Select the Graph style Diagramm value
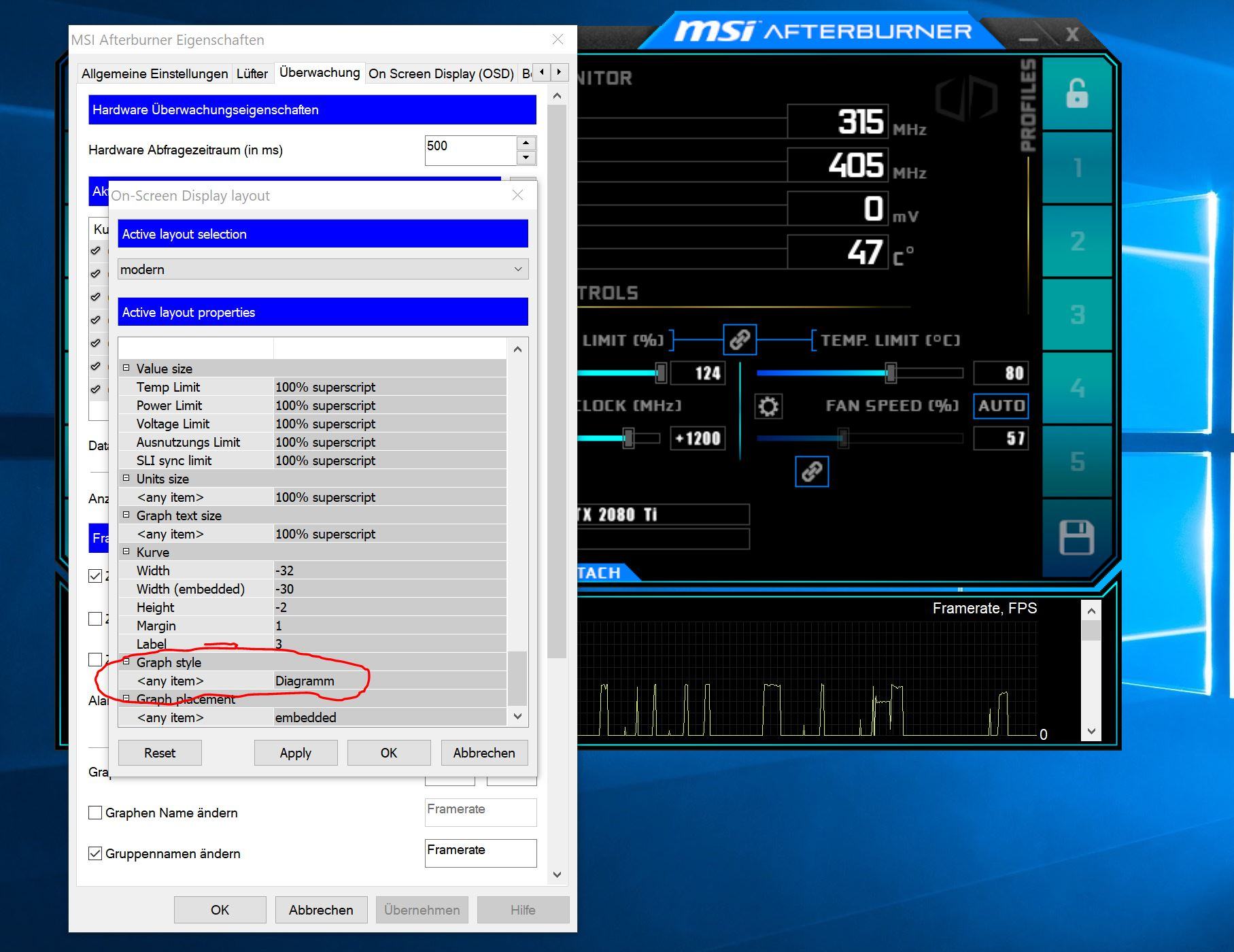This screenshot has height=952, width=1234. pyautogui.click(x=390, y=681)
